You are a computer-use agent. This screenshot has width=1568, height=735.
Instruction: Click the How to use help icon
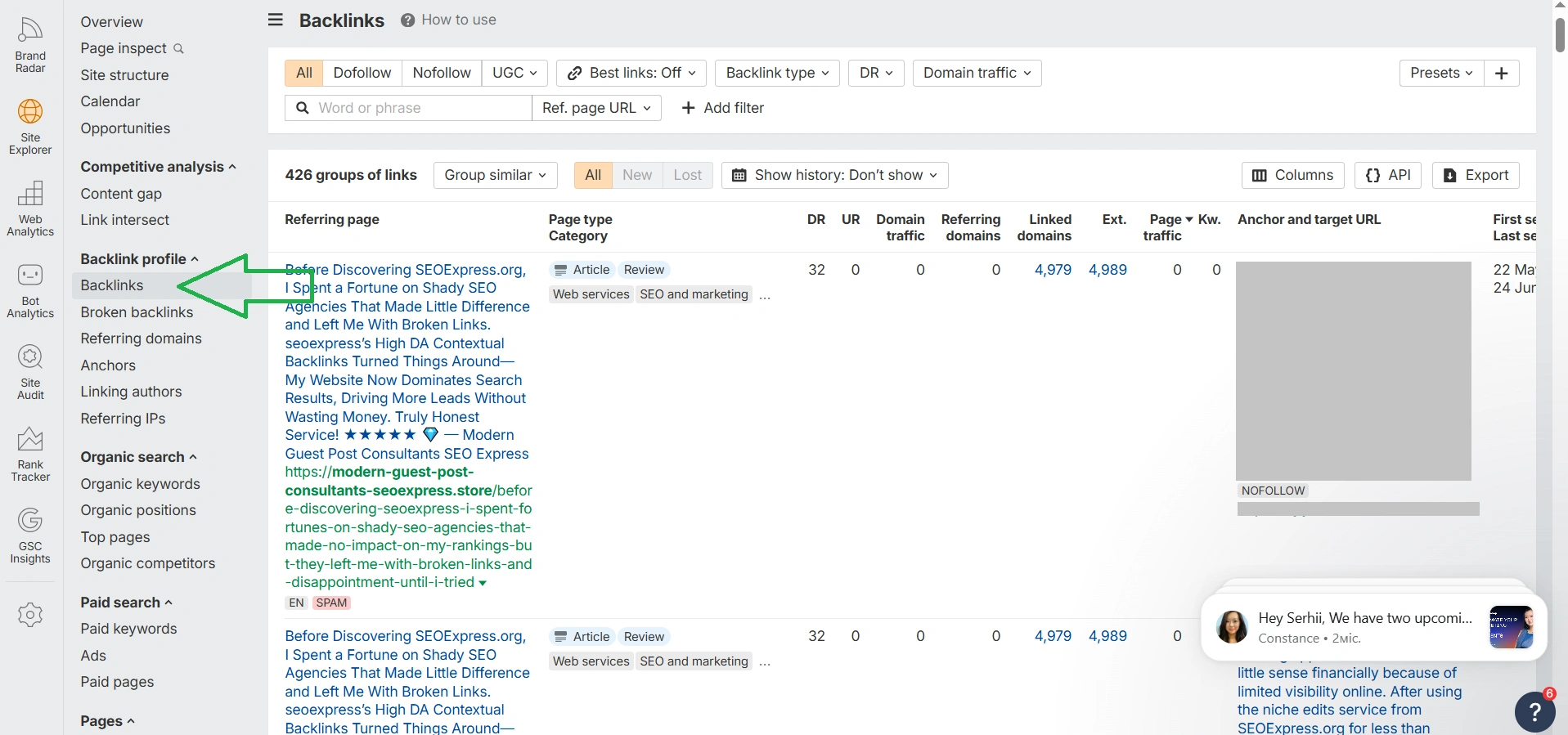pyautogui.click(x=407, y=20)
